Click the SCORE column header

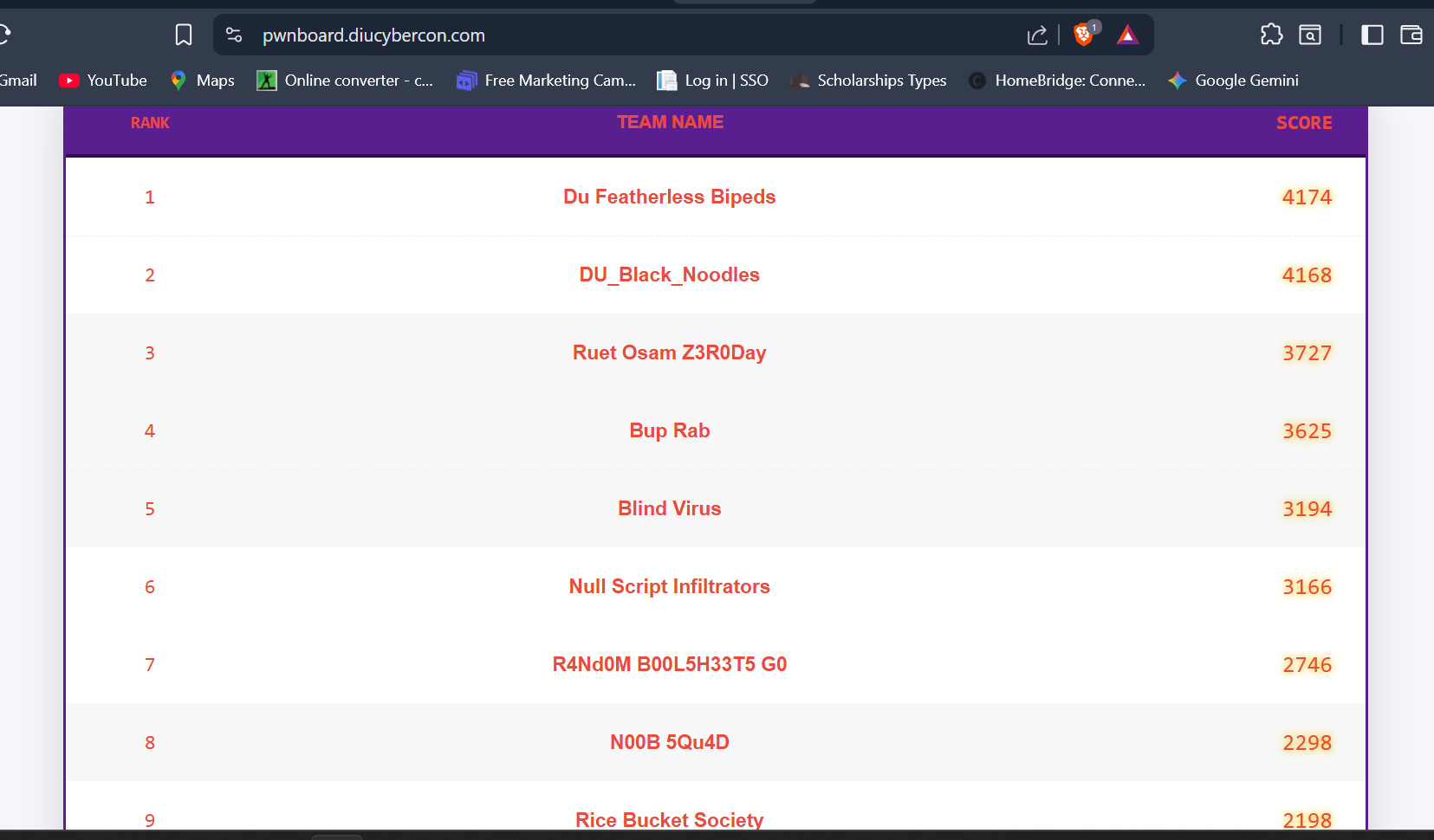1303,123
